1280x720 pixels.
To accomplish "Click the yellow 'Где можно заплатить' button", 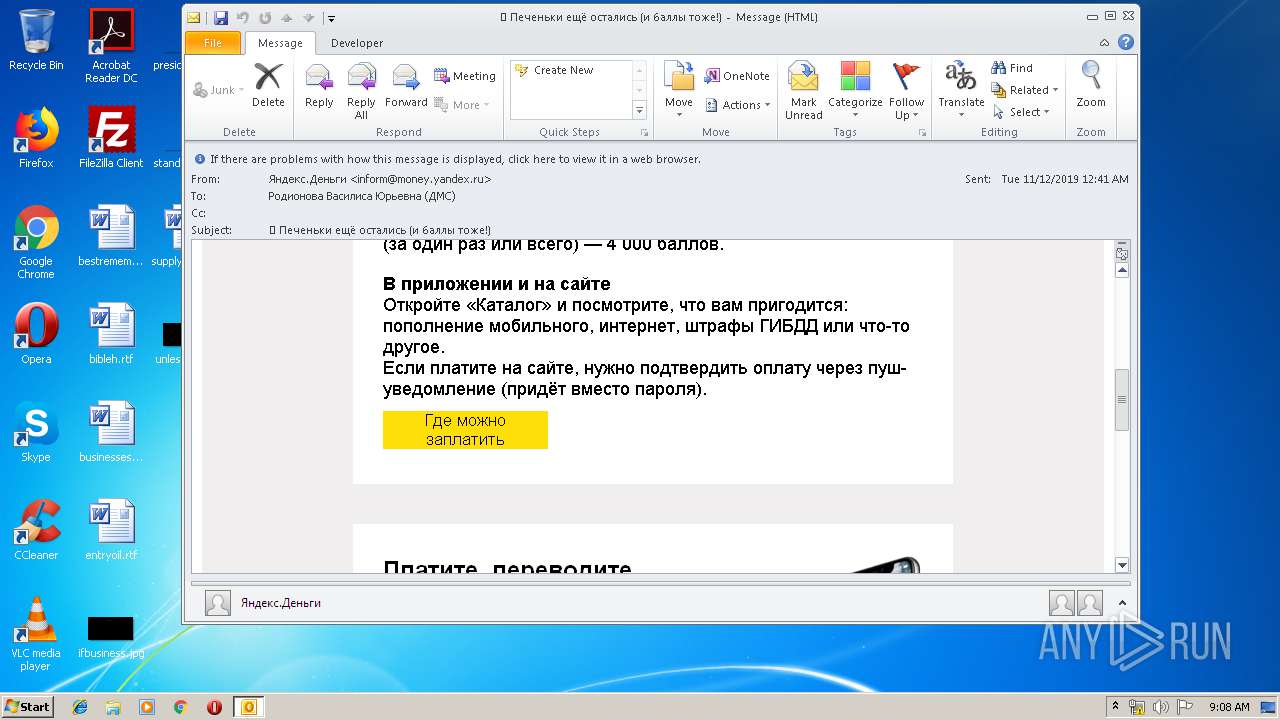I will point(465,430).
